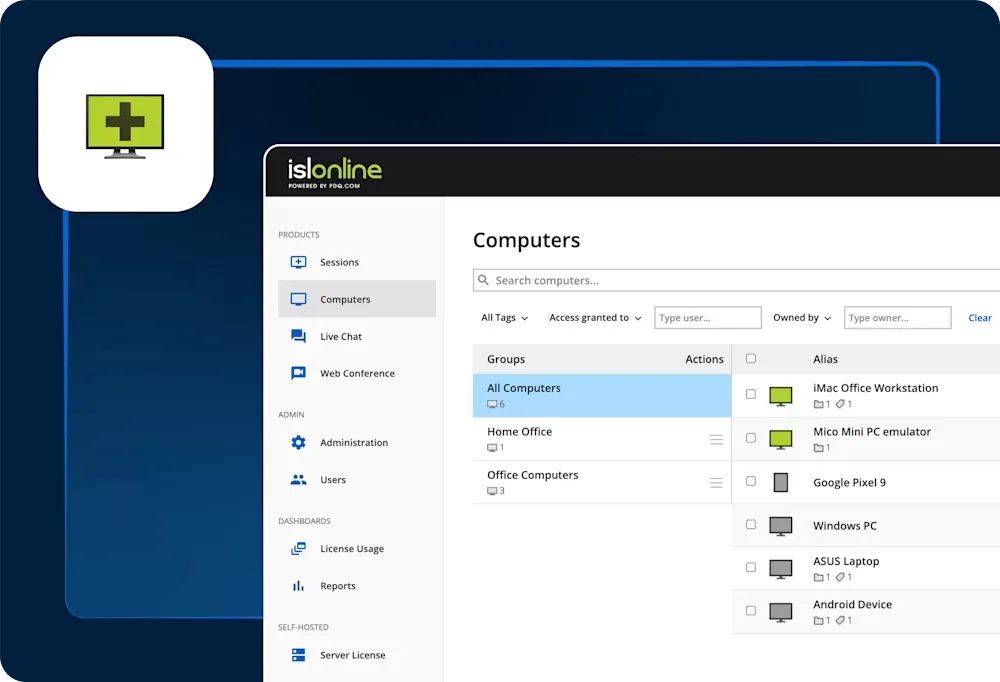
Task: Click the folder icon under iMac Office Workstation
Action: (x=818, y=404)
